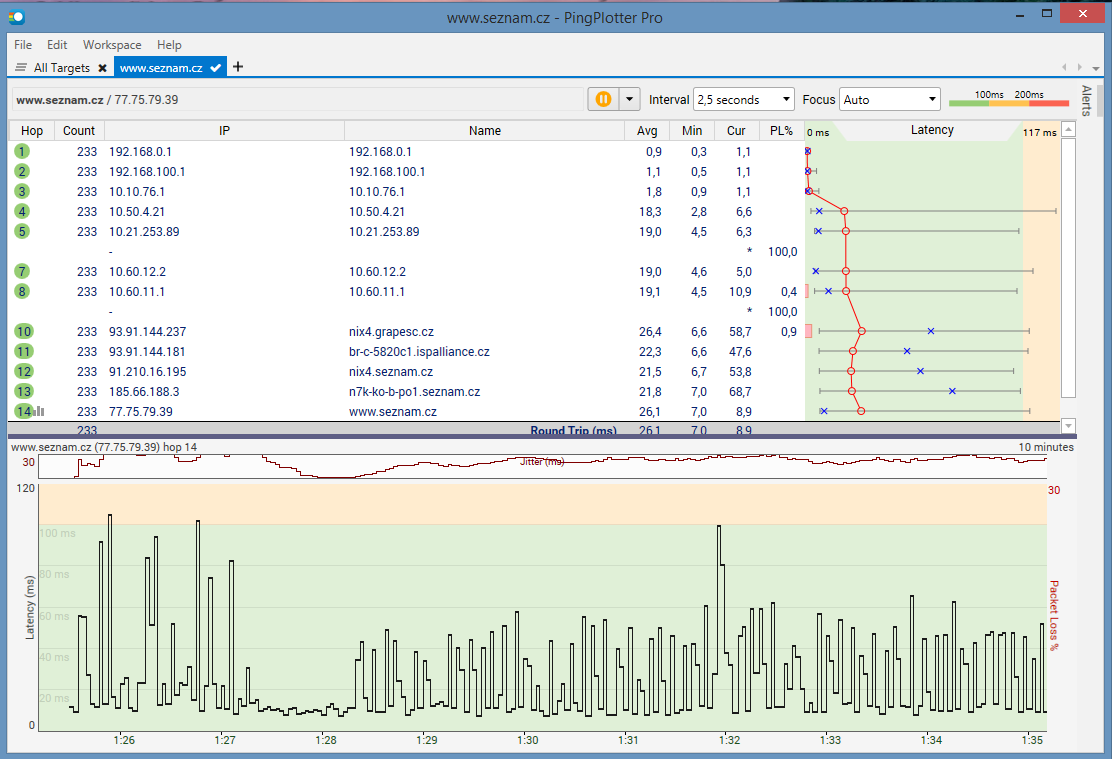Open the Alerts side panel
This screenshot has width=1112, height=759.
click(x=1088, y=100)
